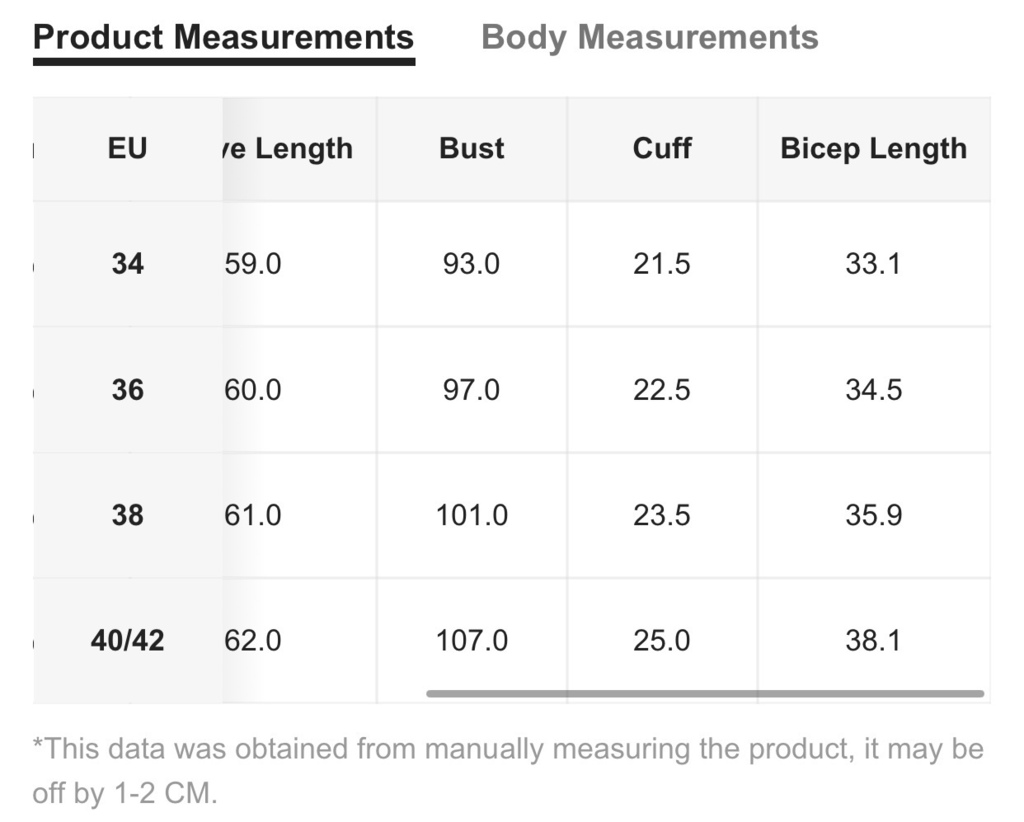The image size is (1024, 822).
Task: Click the Cuff column header
Action: (x=662, y=148)
